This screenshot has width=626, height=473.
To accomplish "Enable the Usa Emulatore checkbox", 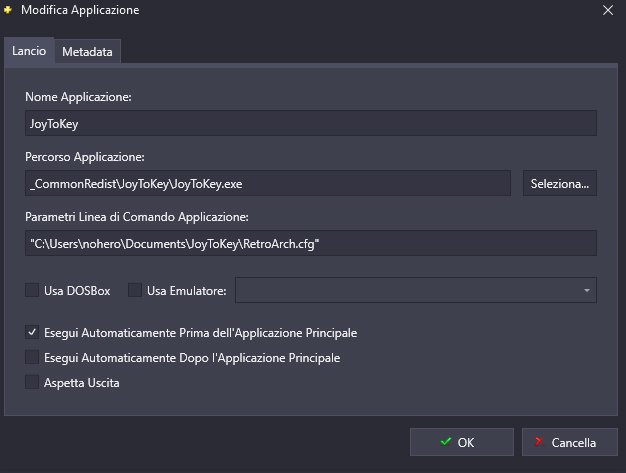I will [135, 290].
